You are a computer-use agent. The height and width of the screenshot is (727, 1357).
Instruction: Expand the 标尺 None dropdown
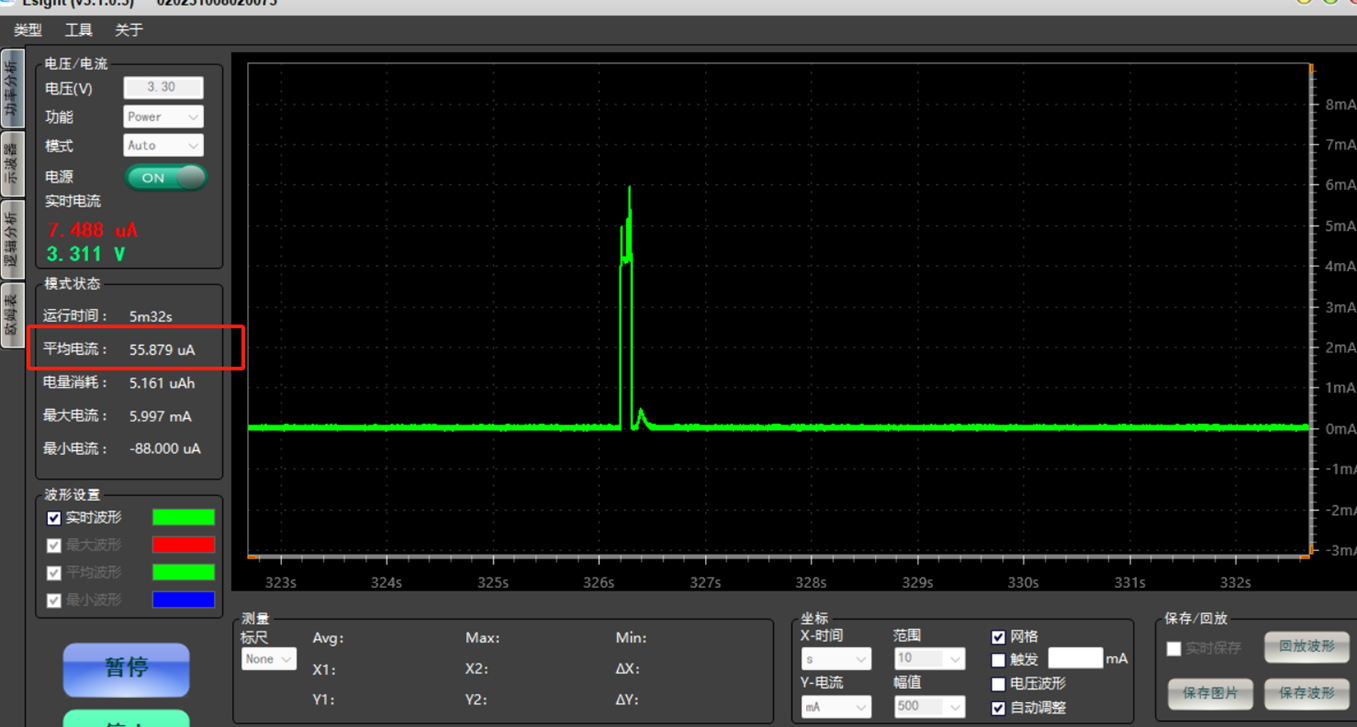tap(268, 659)
